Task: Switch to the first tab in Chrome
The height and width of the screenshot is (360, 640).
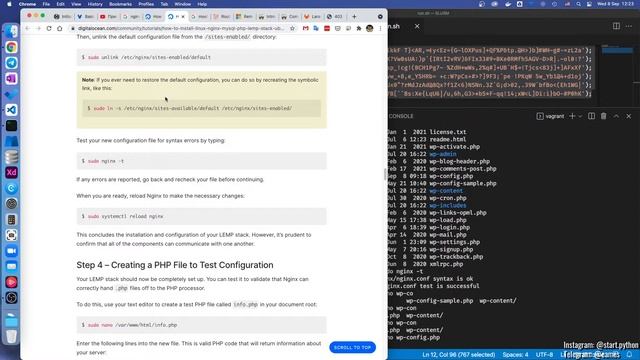Action: click(62, 17)
